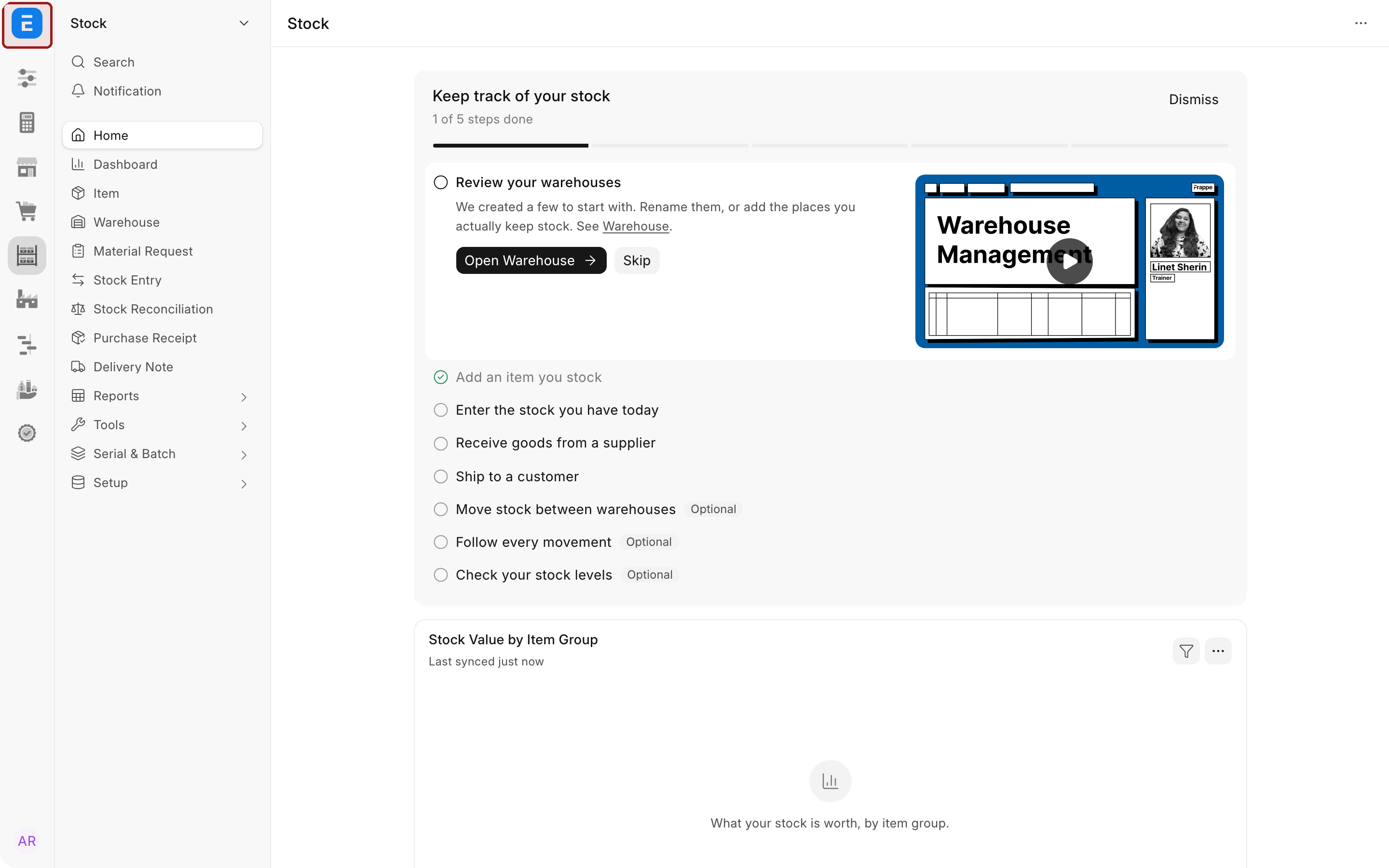The width and height of the screenshot is (1389, 868).
Task: Expand the Reports section chevron
Action: point(244,397)
